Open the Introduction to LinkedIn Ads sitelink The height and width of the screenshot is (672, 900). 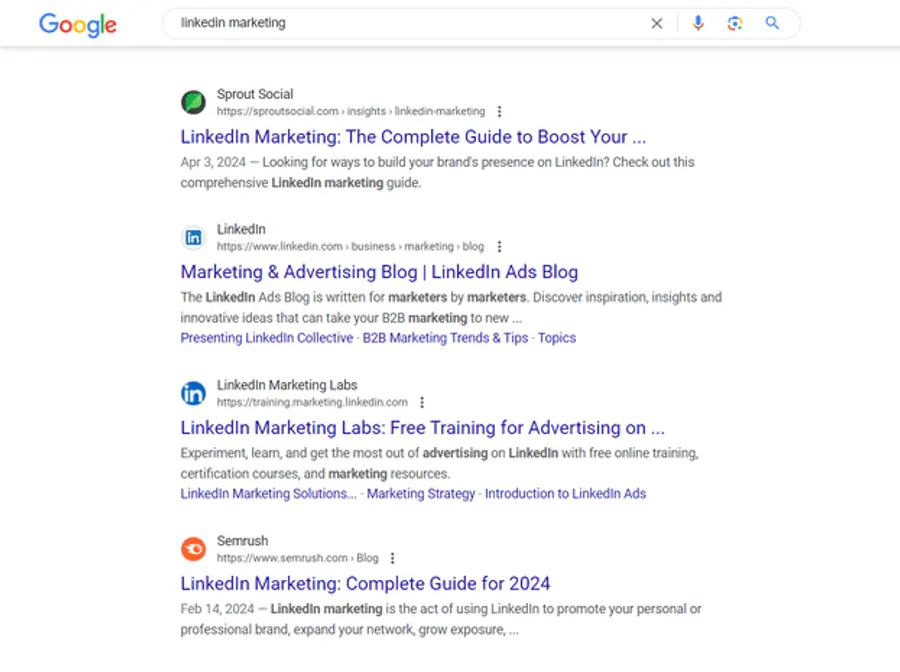(566, 493)
